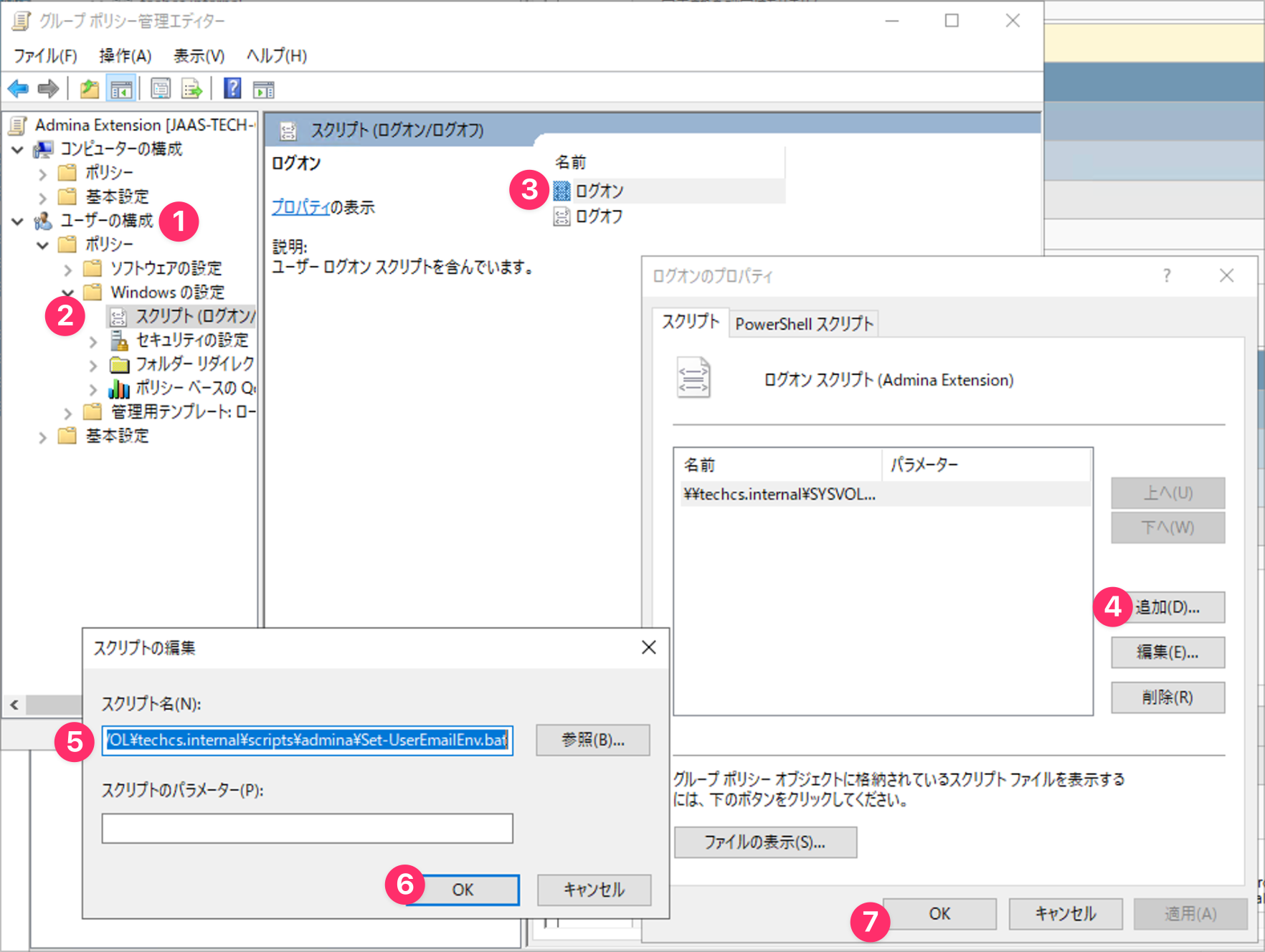Select the 管理用テンプレート folder icon

[93, 411]
